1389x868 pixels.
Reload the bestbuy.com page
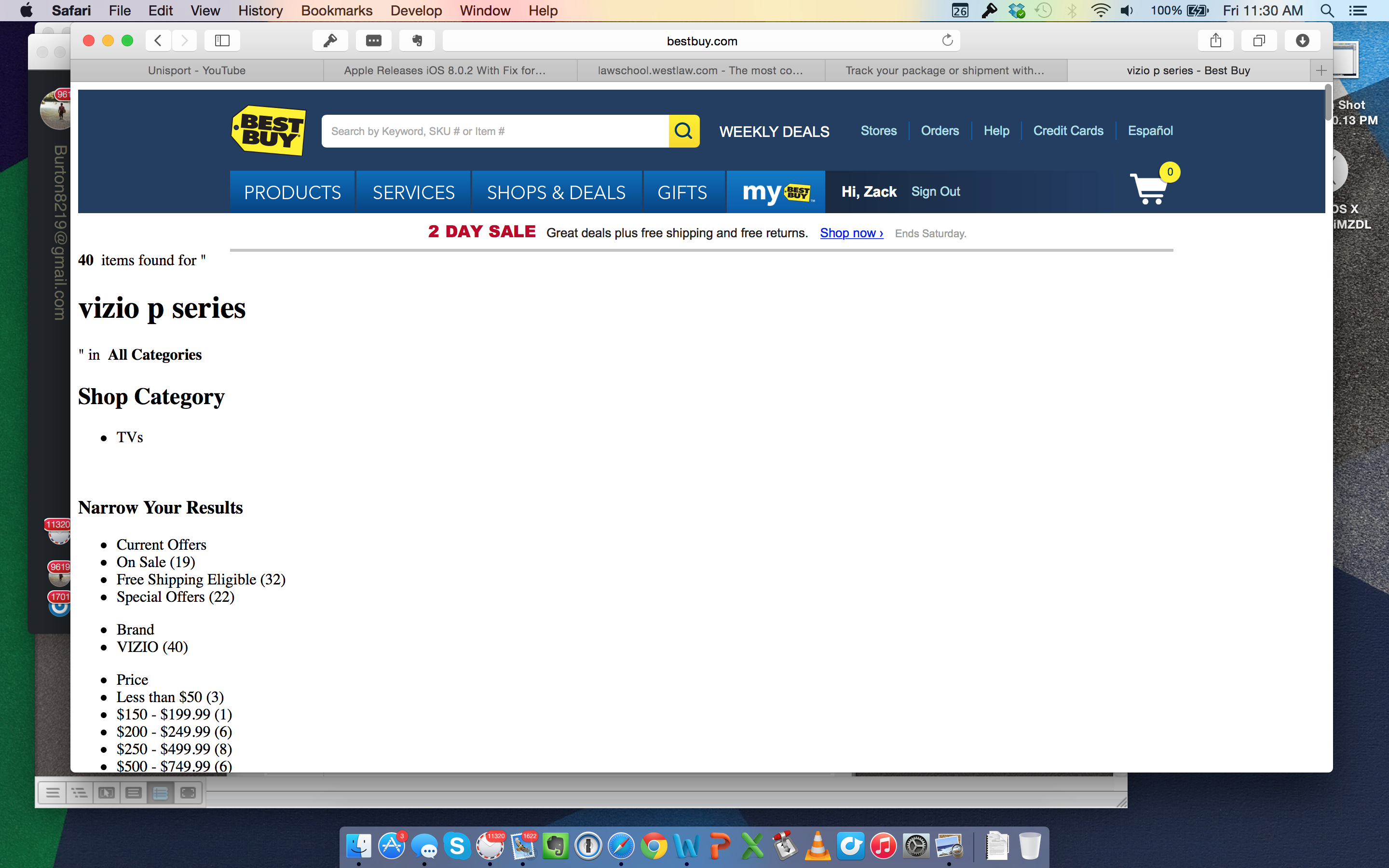pyautogui.click(x=948, y=40)
